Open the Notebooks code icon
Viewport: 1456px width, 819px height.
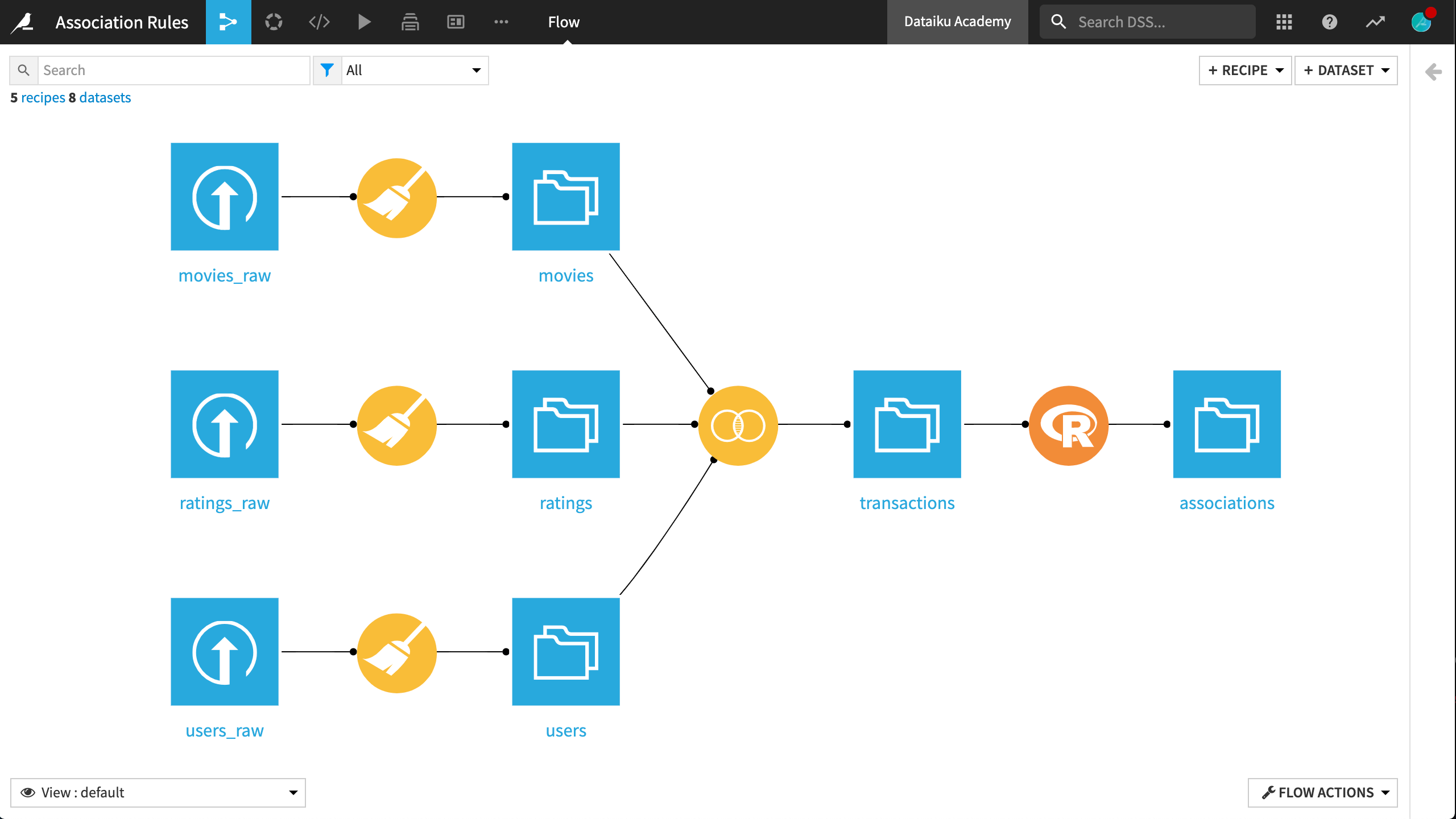point(319,22)
